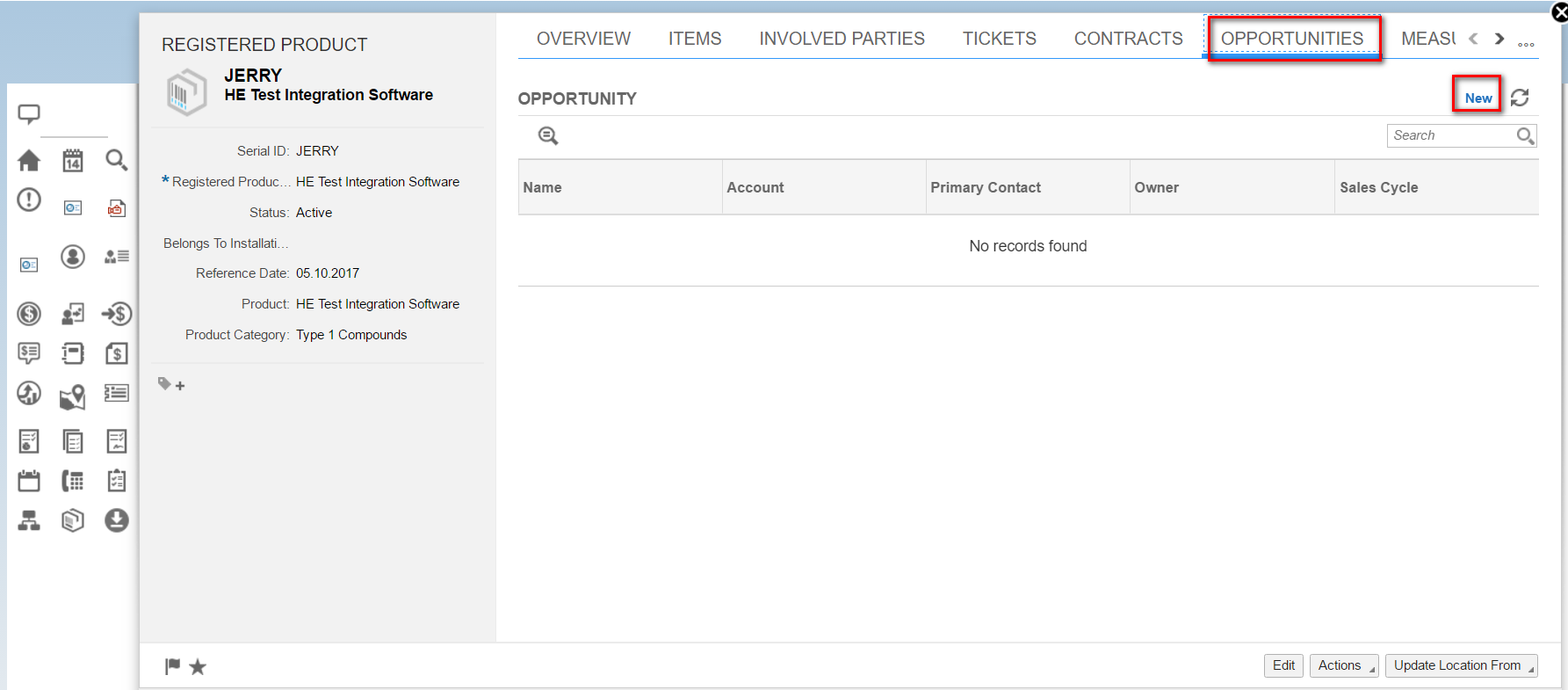Refresh the Opportunity list
This screenshot has height=690, width=1568.
point(1520,98)
